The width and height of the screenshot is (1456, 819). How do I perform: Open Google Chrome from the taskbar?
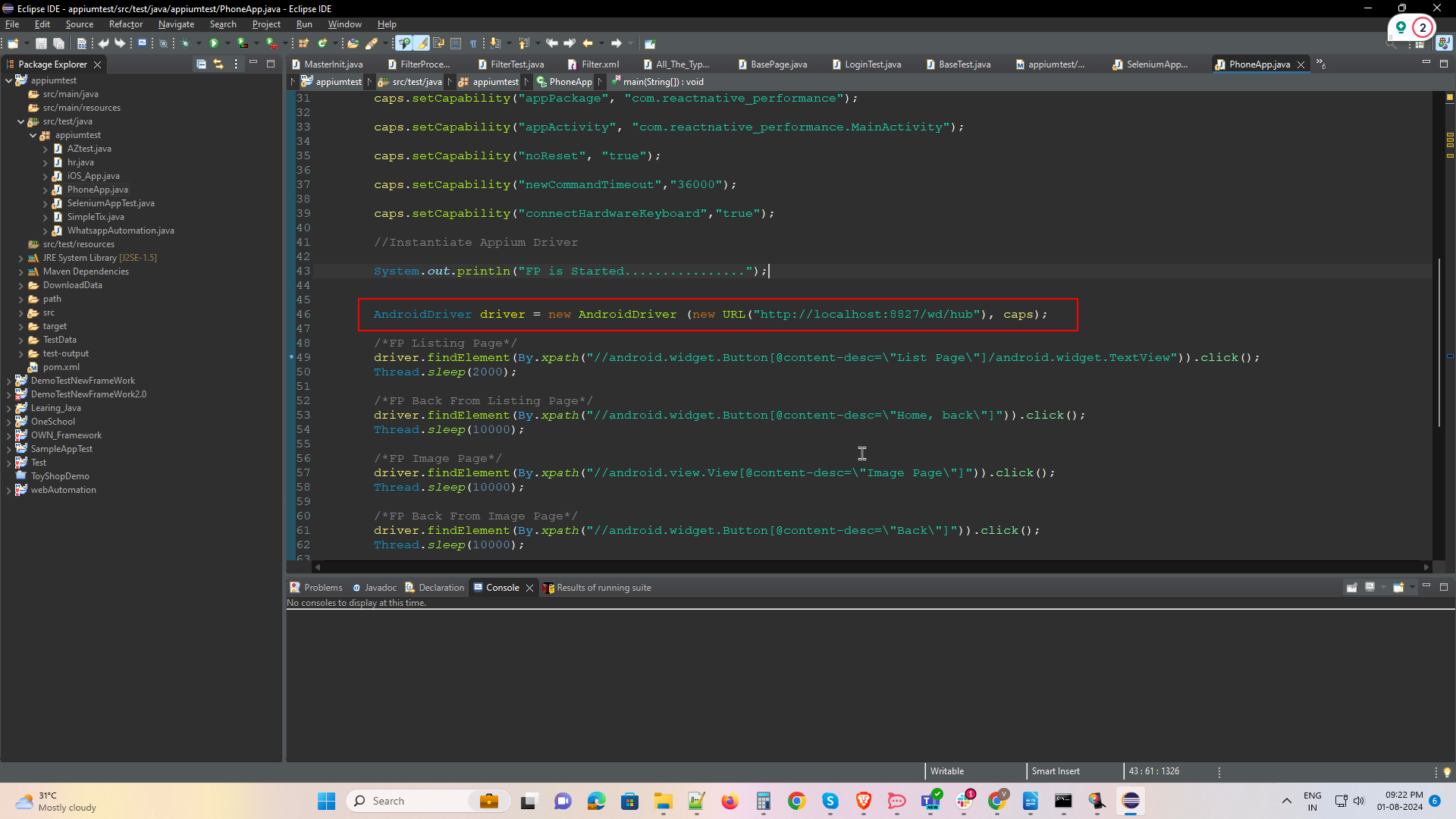pos(796,801)
